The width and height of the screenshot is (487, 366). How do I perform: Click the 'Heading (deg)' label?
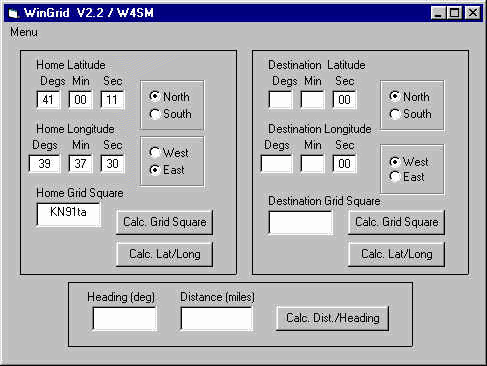[x=121, y=297]
